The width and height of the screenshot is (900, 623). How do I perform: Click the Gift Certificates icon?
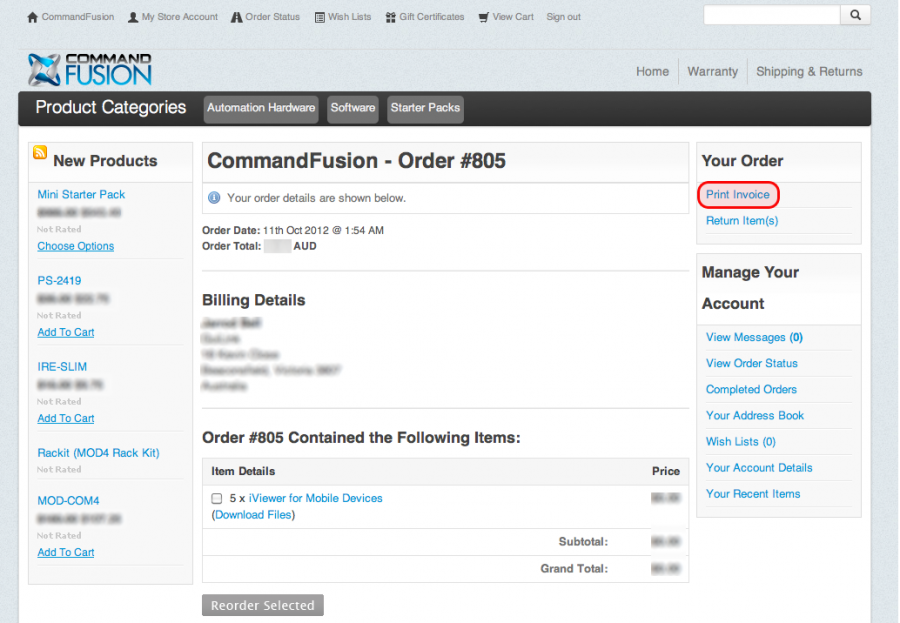389,16
